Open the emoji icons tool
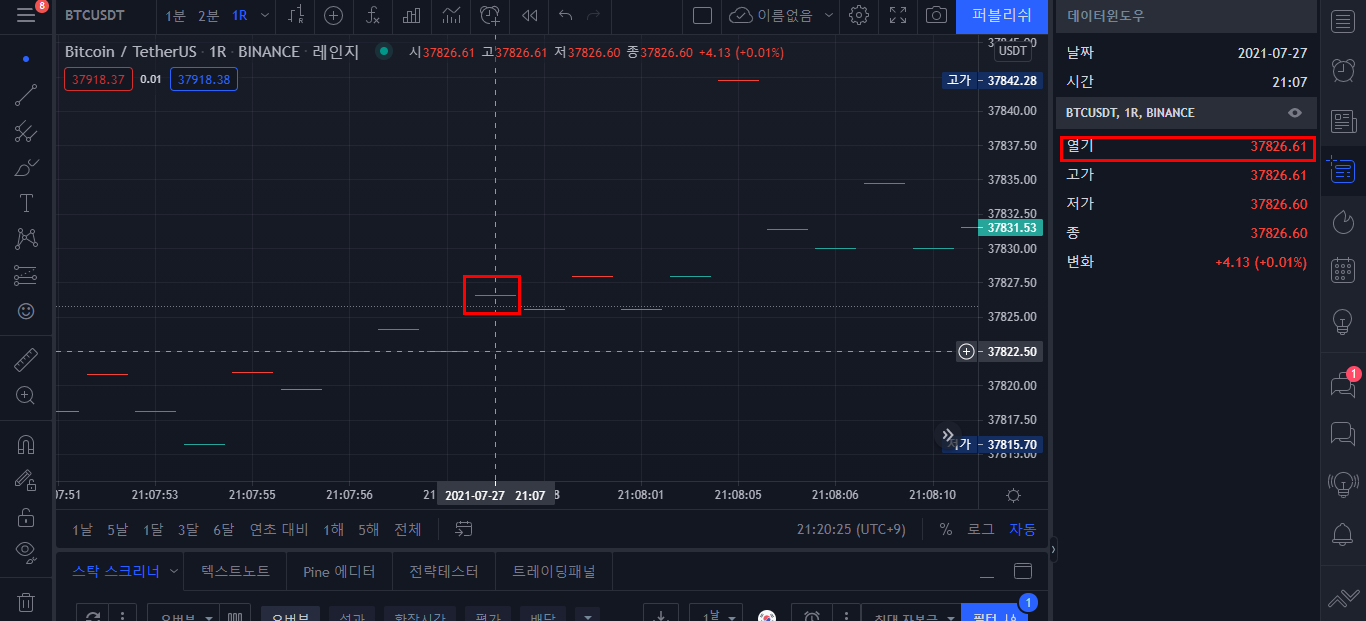Viewport: 1366px width, 621px height. click(x=26, y=311)
